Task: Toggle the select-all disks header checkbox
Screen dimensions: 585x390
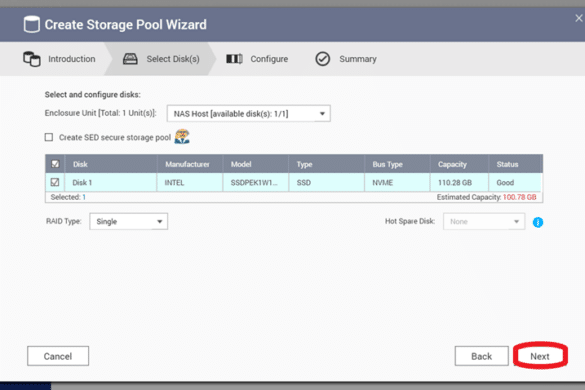Action: point(55,164)
